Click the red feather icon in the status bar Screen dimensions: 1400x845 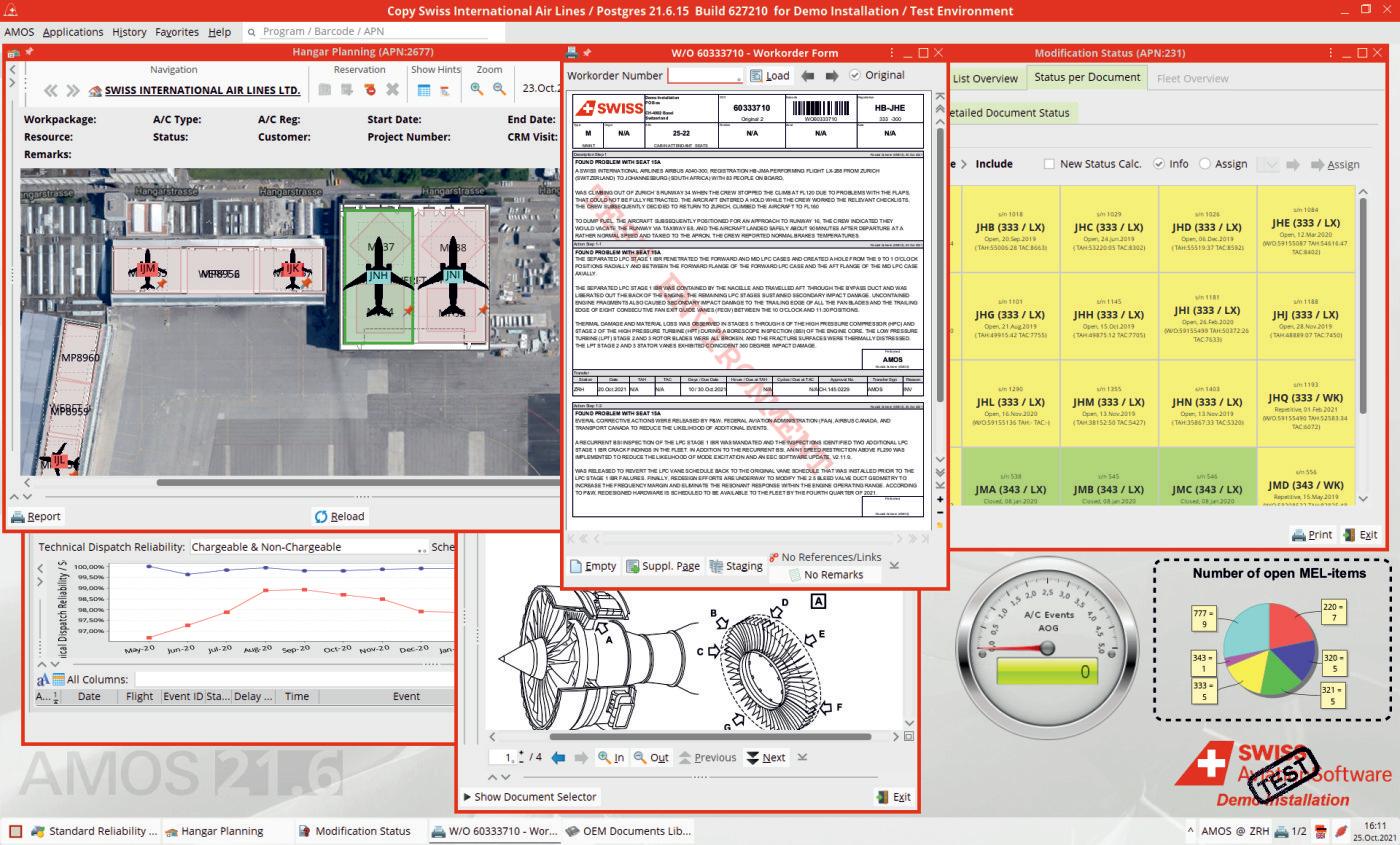click(1340, 831)
